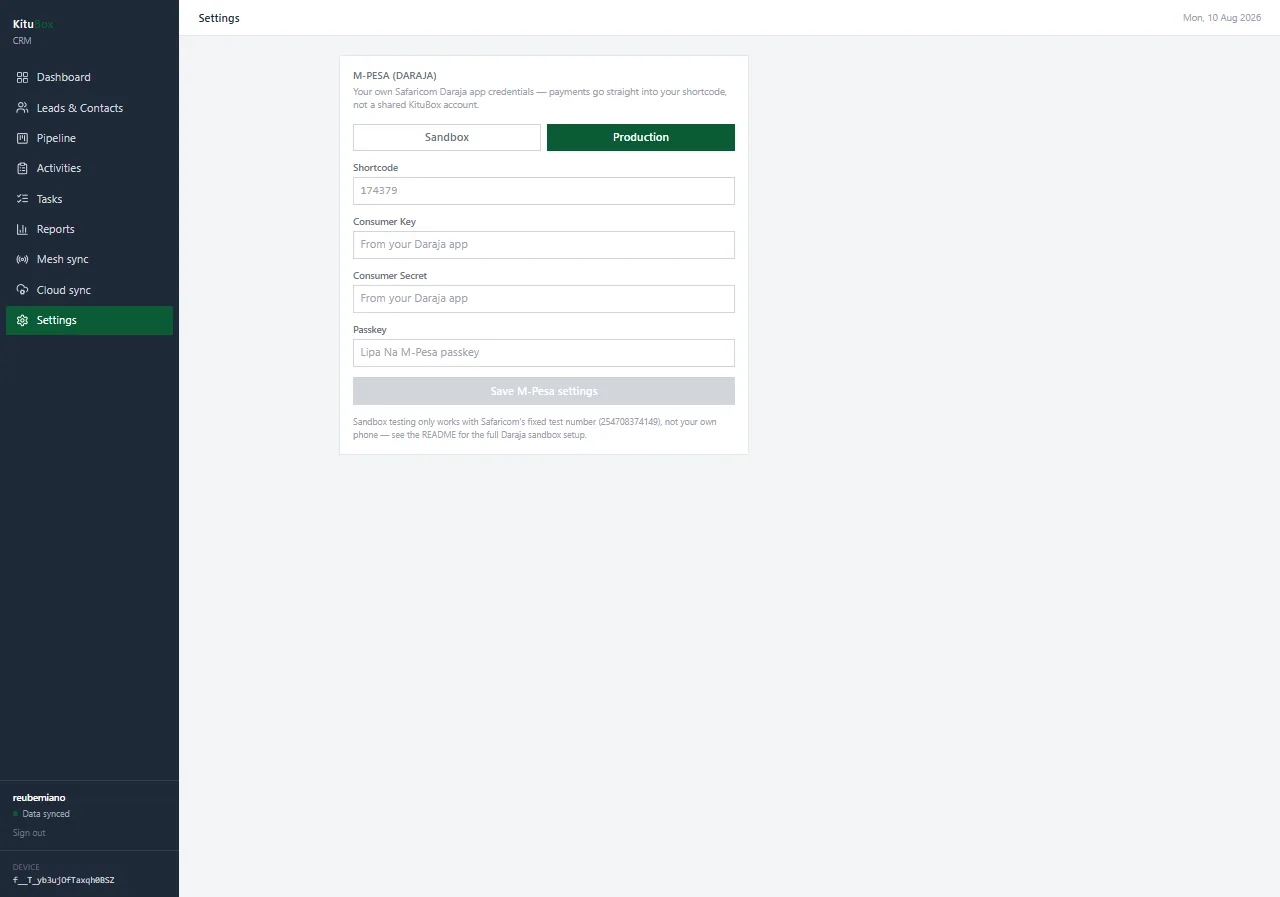Click the device ID text in sidebar
The image size is (1280, 897).
(x=64, y=880)
